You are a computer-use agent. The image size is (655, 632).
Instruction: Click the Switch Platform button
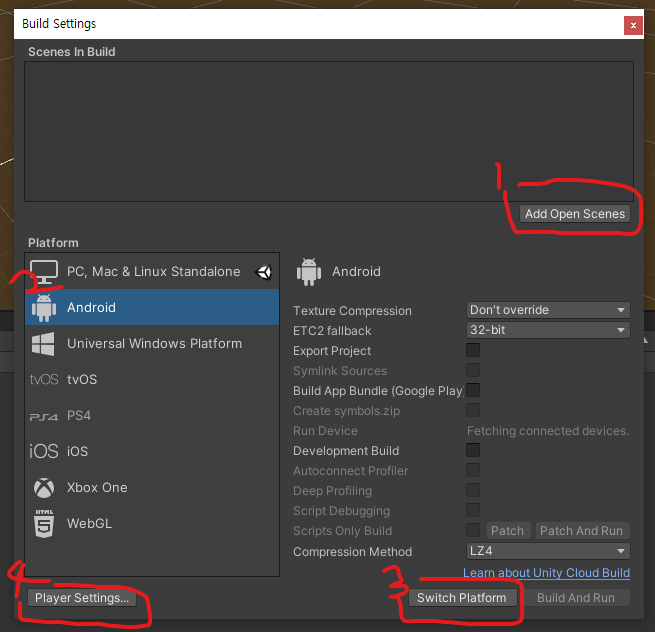point(462,598)
